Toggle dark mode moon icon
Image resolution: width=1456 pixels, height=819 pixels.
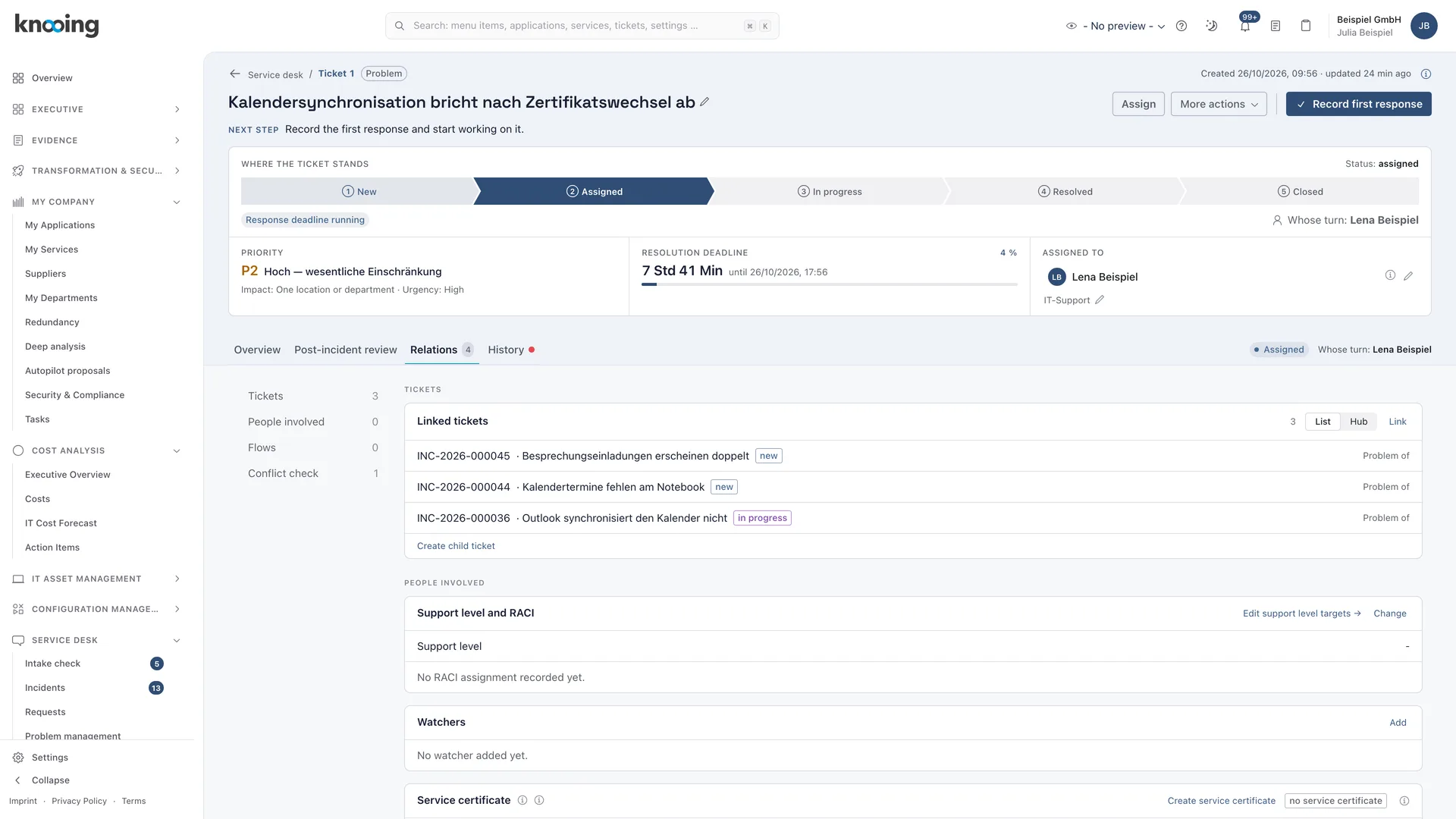point(1212,26)
